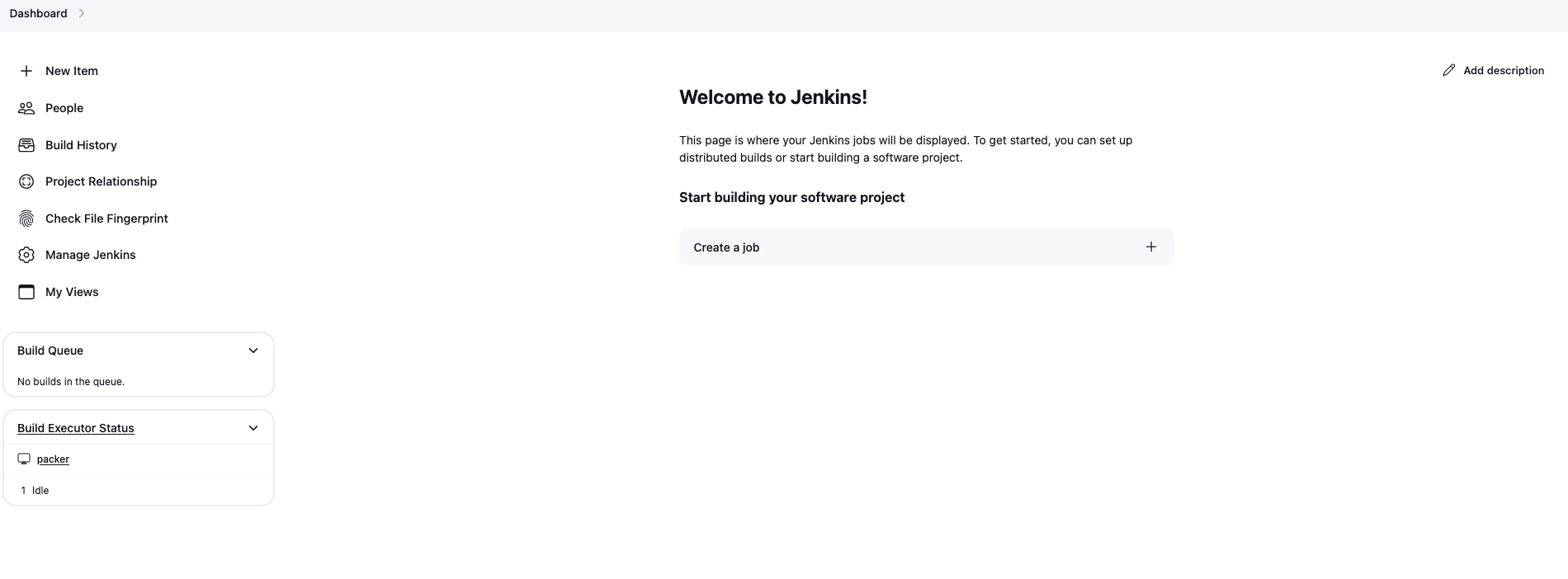Click the plus icon in Create a job
1568x579 pixels.
pos(1150,247)
